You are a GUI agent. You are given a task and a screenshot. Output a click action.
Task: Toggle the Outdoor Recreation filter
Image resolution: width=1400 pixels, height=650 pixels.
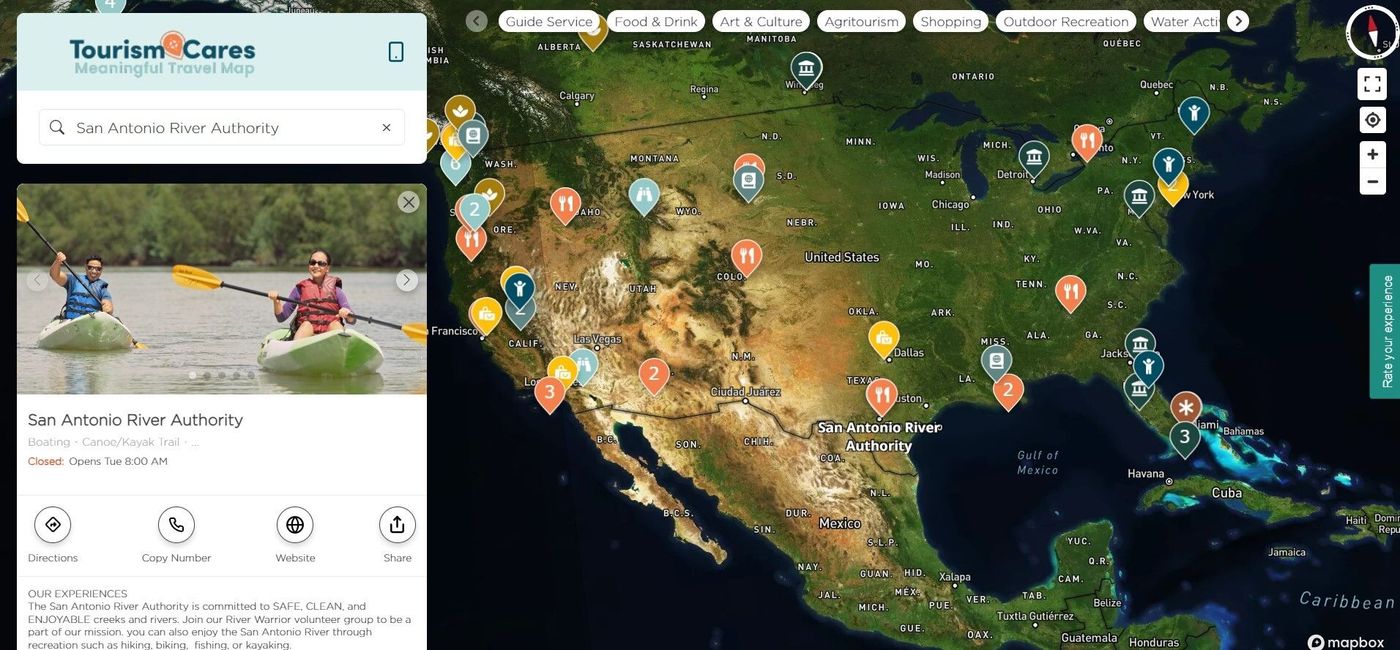(x=1065, y=21)
